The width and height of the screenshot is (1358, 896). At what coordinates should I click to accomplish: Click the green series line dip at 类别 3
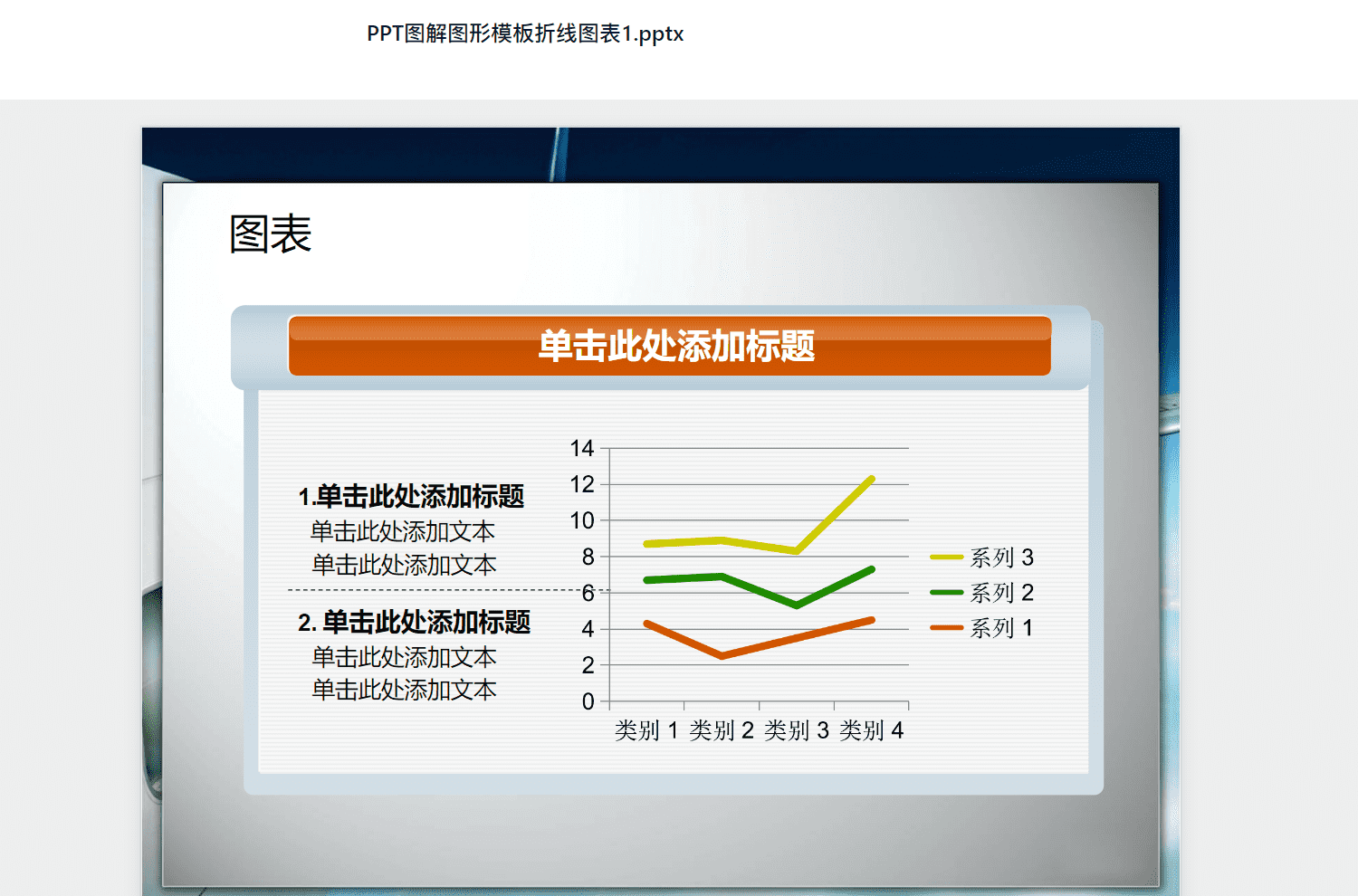(796, 605)
